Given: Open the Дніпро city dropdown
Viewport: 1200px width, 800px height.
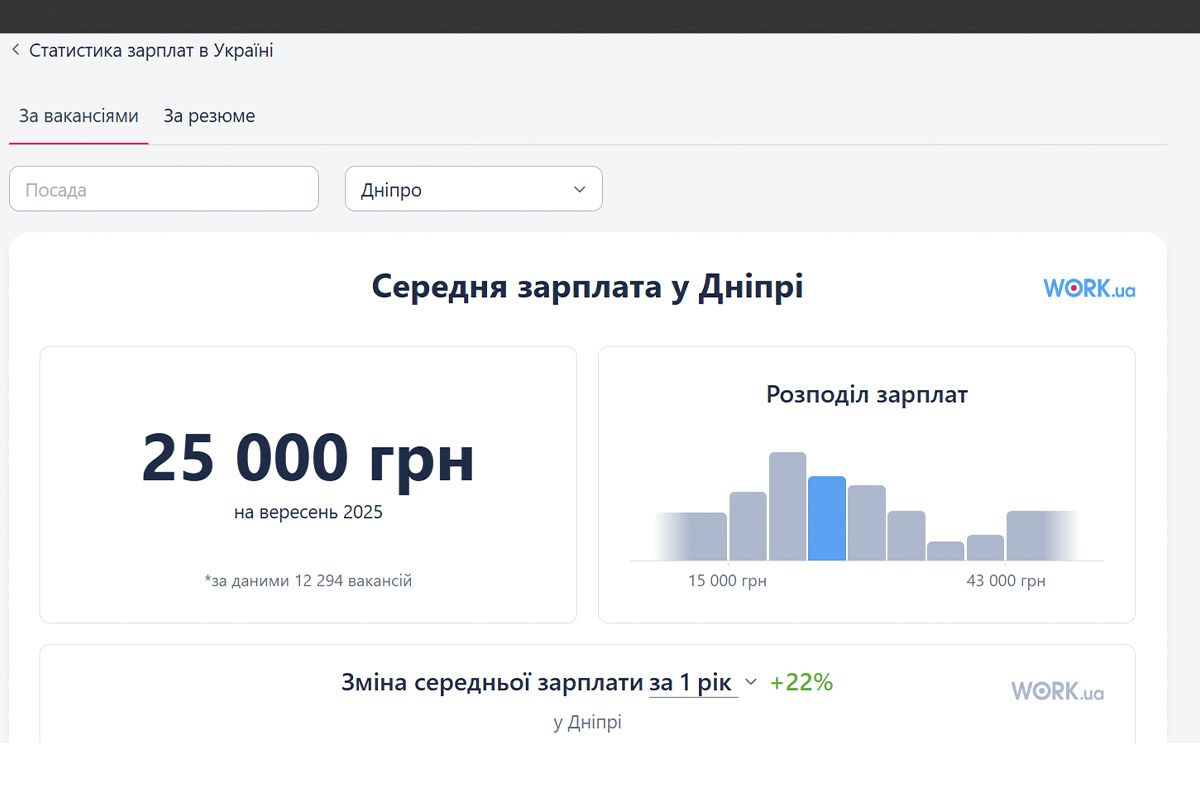Looking at the screenshot, I should click(473, 189).
